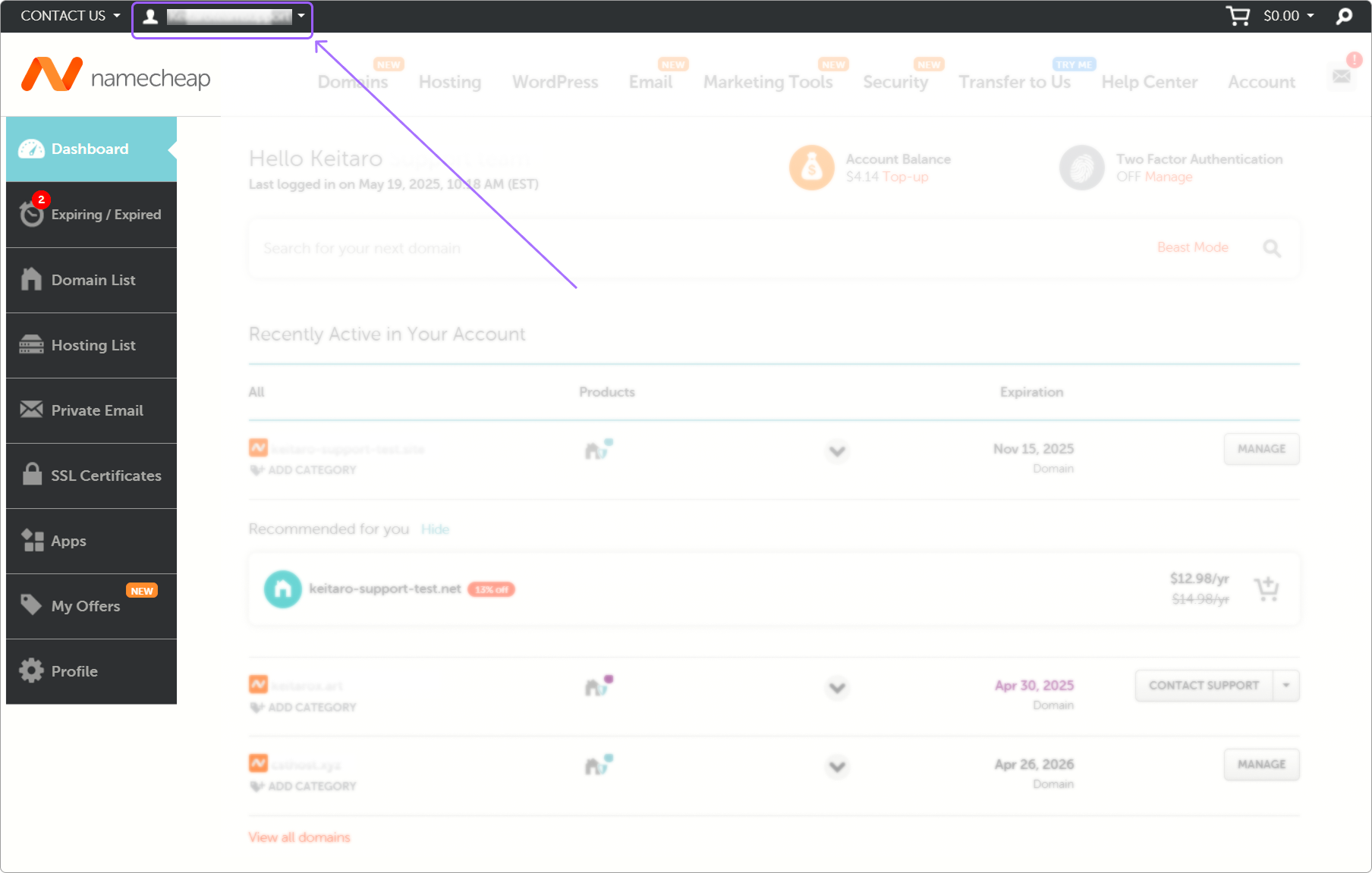Screen dimensions: 1372x873
Task: Select the Products column header
Action: [607, 392]
